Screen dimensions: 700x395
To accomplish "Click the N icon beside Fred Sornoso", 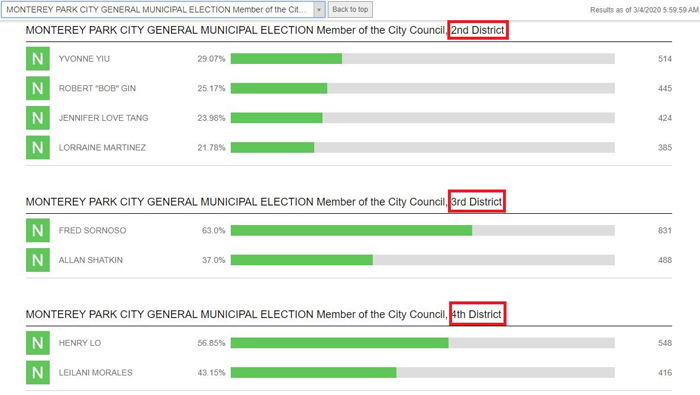I will pos(38,230).
